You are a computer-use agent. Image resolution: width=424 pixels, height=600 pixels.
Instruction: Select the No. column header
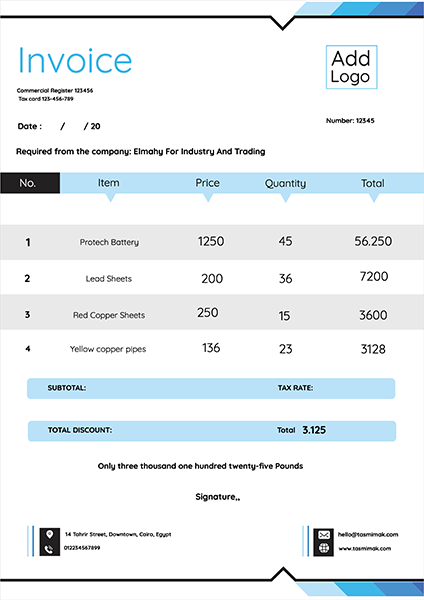pos(30,183)
